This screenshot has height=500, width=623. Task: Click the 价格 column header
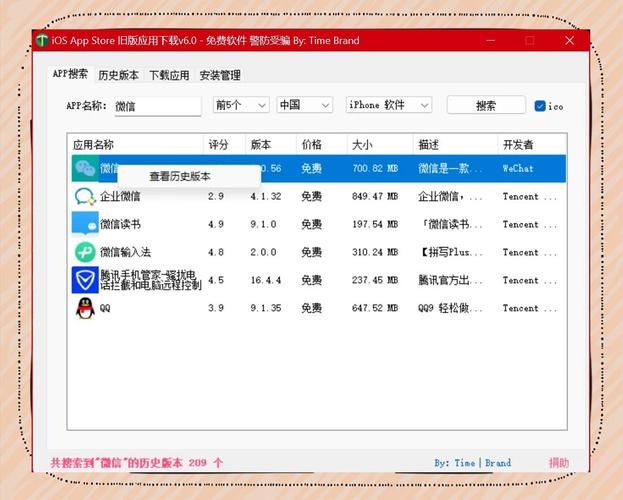point(322,145)
